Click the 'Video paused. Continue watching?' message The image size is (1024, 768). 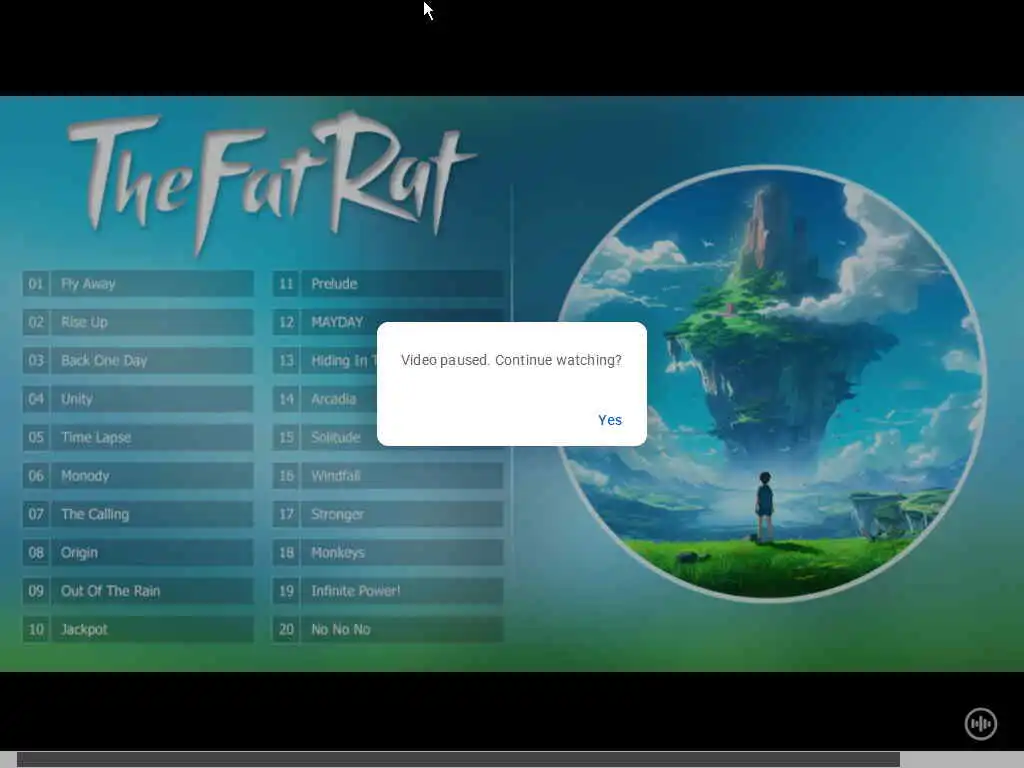511,360
